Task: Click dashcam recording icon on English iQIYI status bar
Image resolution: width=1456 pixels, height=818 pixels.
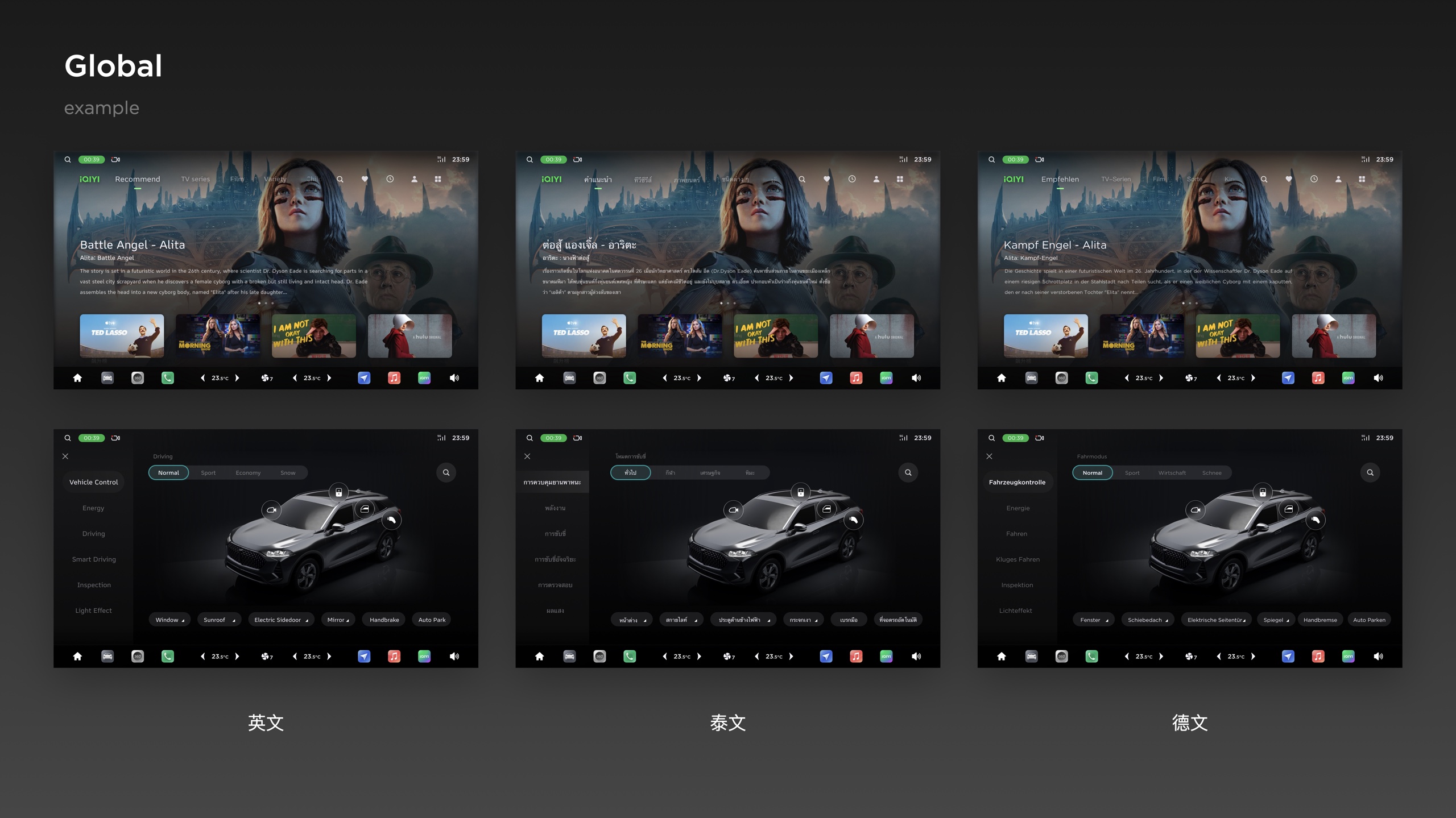Action: coord(116,160)
